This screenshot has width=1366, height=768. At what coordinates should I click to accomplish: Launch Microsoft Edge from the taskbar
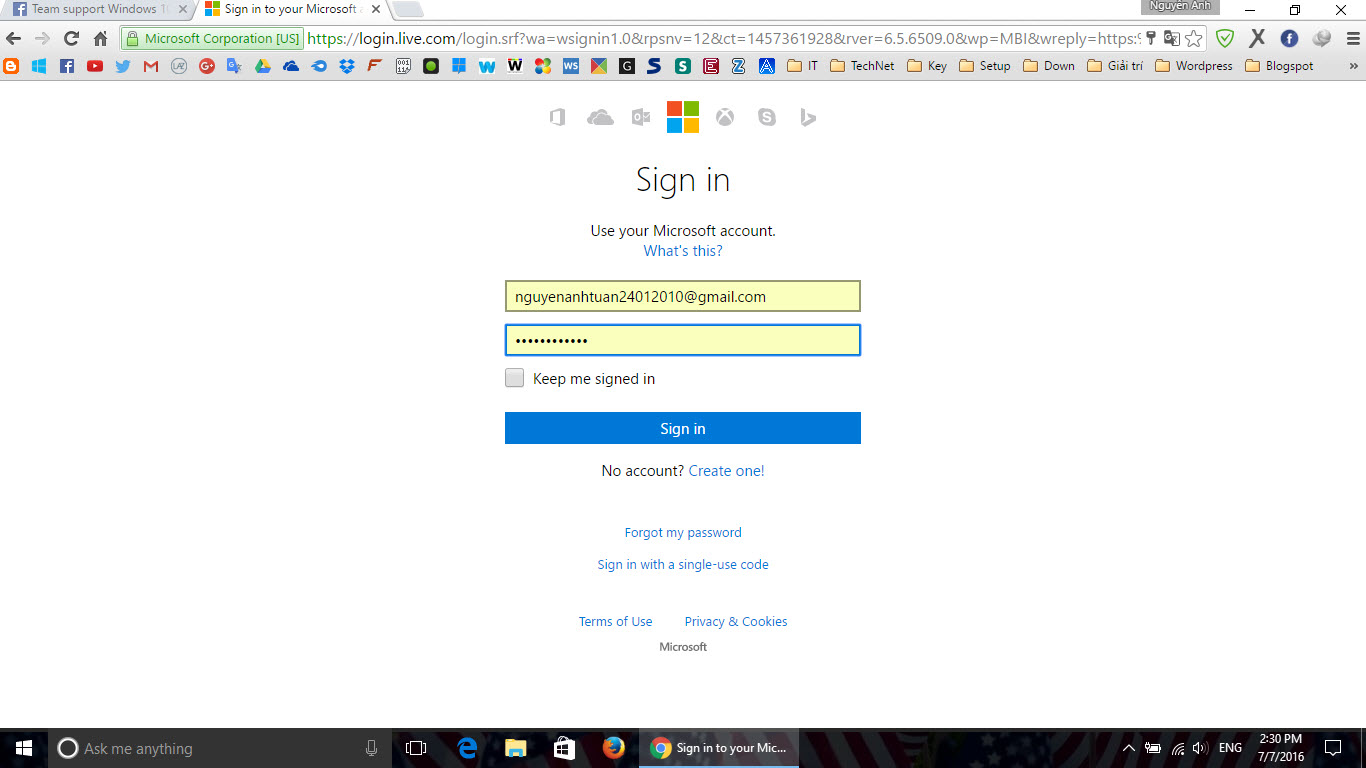pyautogui.click(x=467, y=748)
